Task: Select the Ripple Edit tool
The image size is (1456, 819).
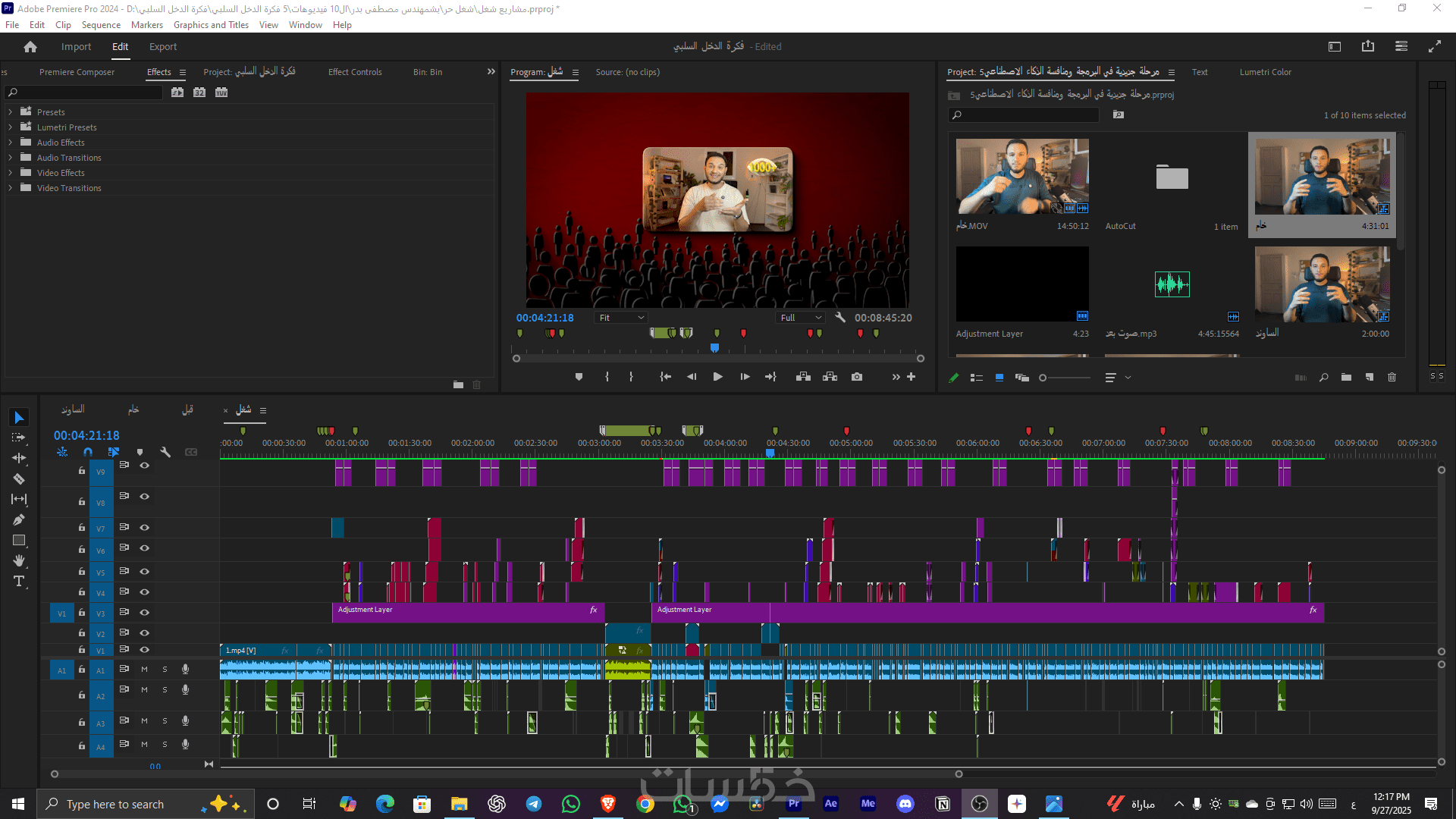Action: point(19,458)
